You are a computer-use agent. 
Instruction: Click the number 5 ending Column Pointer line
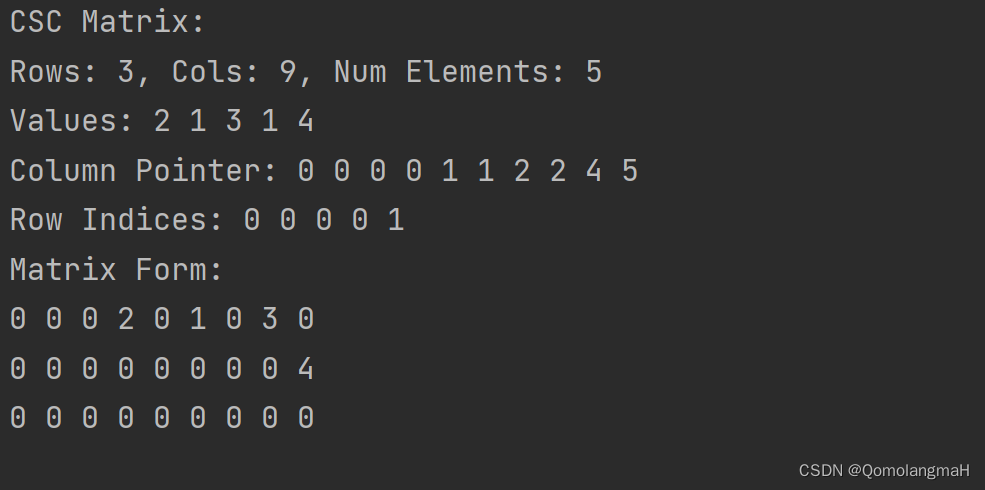click(630, 171)
